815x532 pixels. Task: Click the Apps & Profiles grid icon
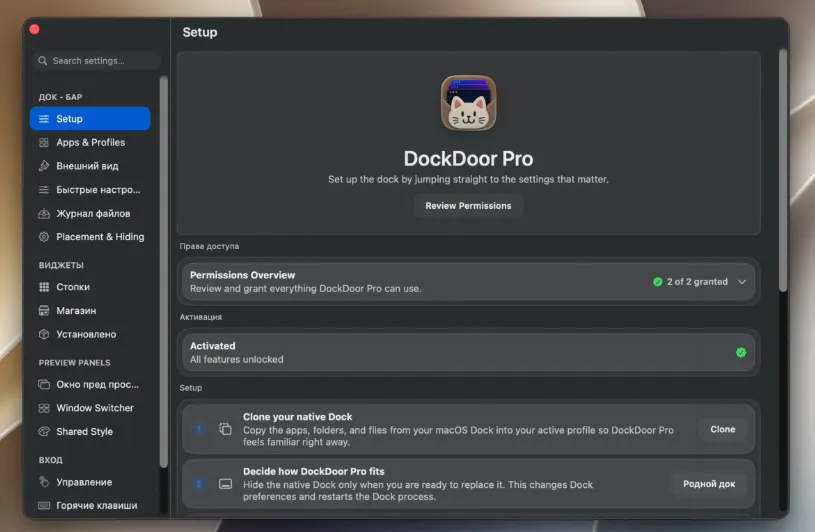click(x=44, y=142)
